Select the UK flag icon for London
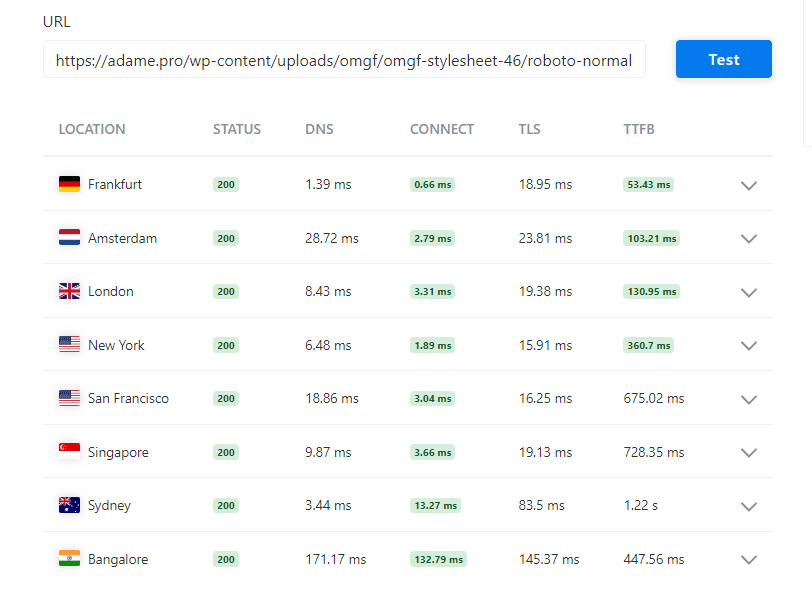Screen dimensions: 812x599 coord(69,291)
